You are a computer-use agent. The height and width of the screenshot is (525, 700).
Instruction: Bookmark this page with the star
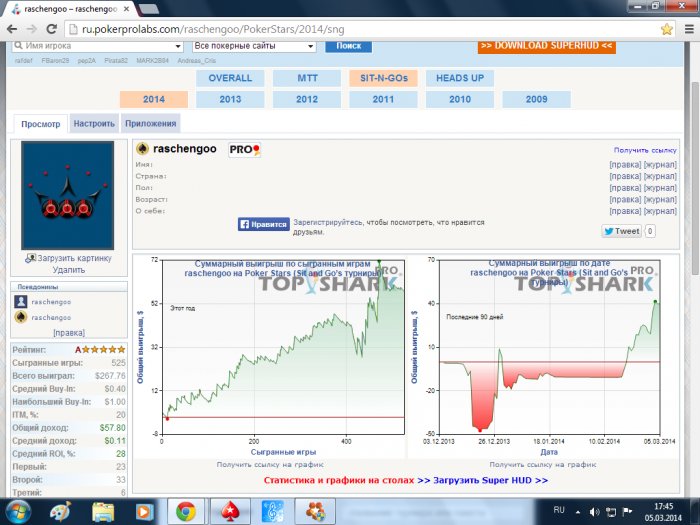[667, 29]
